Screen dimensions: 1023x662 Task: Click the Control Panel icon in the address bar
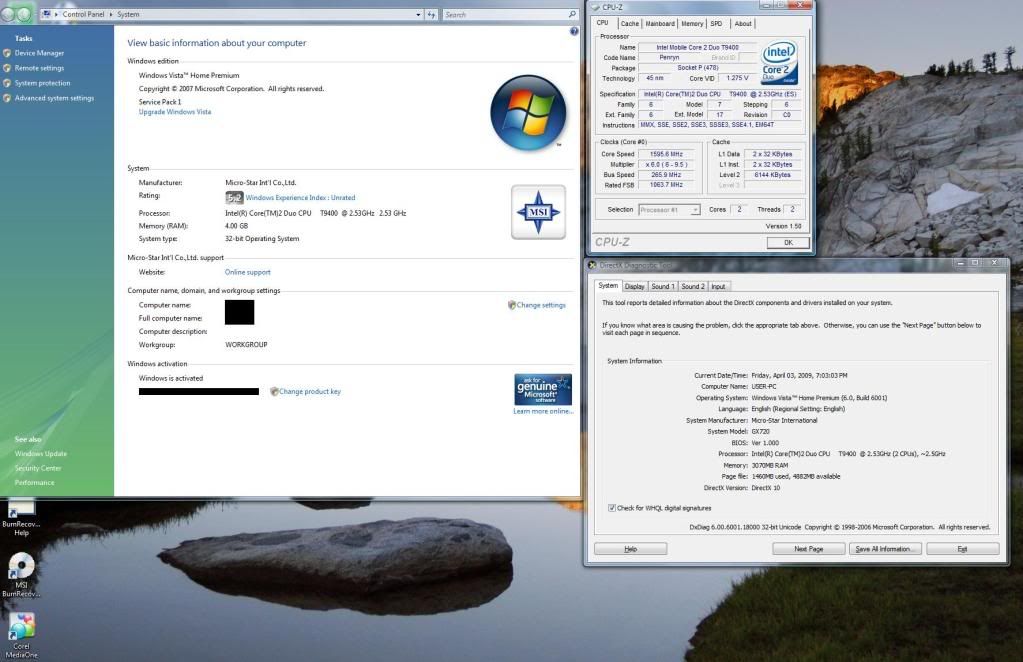tap(46, 14)
